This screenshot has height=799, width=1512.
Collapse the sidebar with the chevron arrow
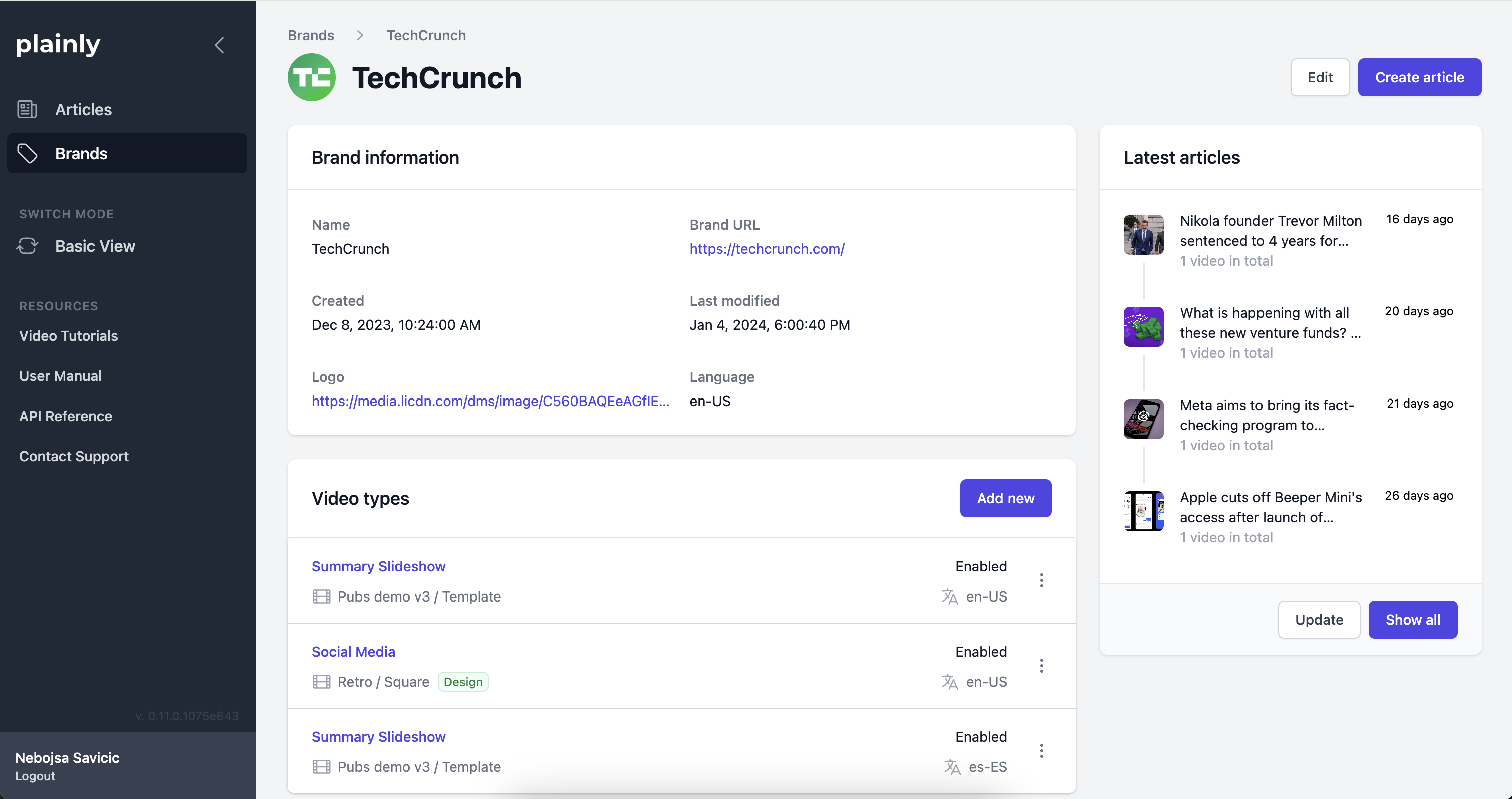(219, 45)
